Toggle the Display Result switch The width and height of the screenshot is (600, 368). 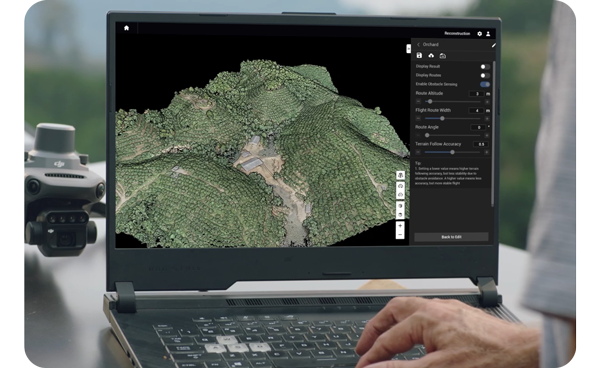tap(485, 67)
